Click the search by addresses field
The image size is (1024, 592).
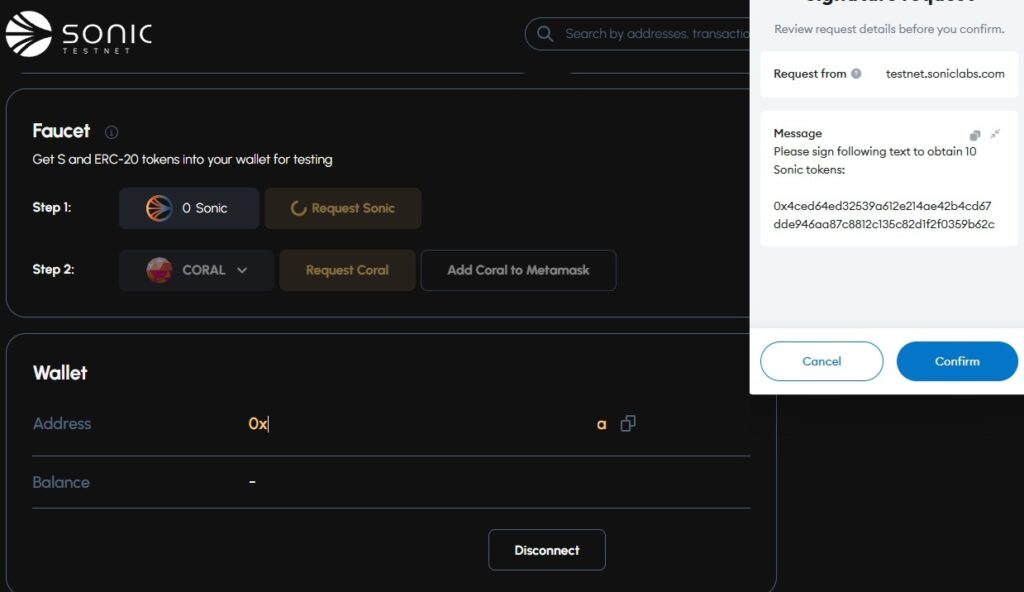(x=637, y=33)
